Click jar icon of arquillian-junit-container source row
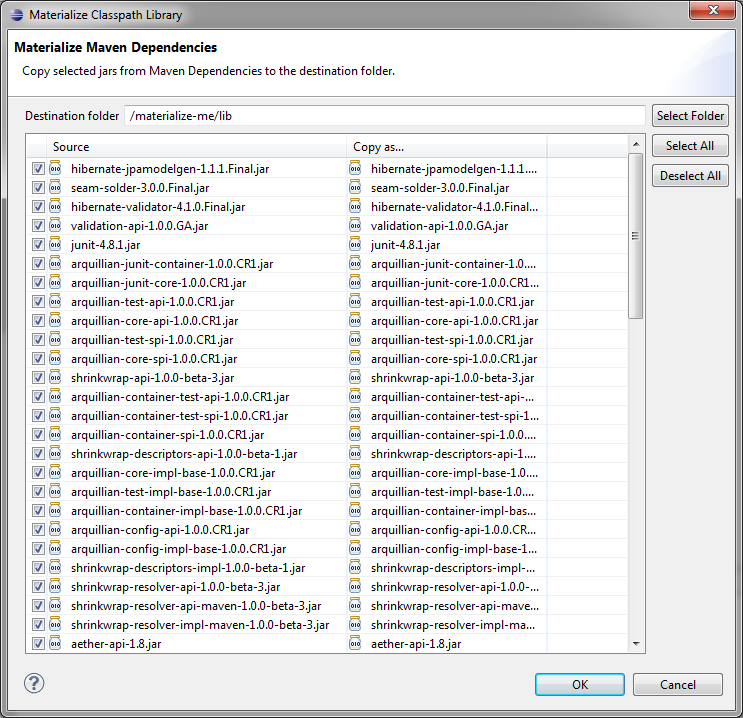Image resolution: width=743 pixels, height=718 pixels. click(55, 263)
